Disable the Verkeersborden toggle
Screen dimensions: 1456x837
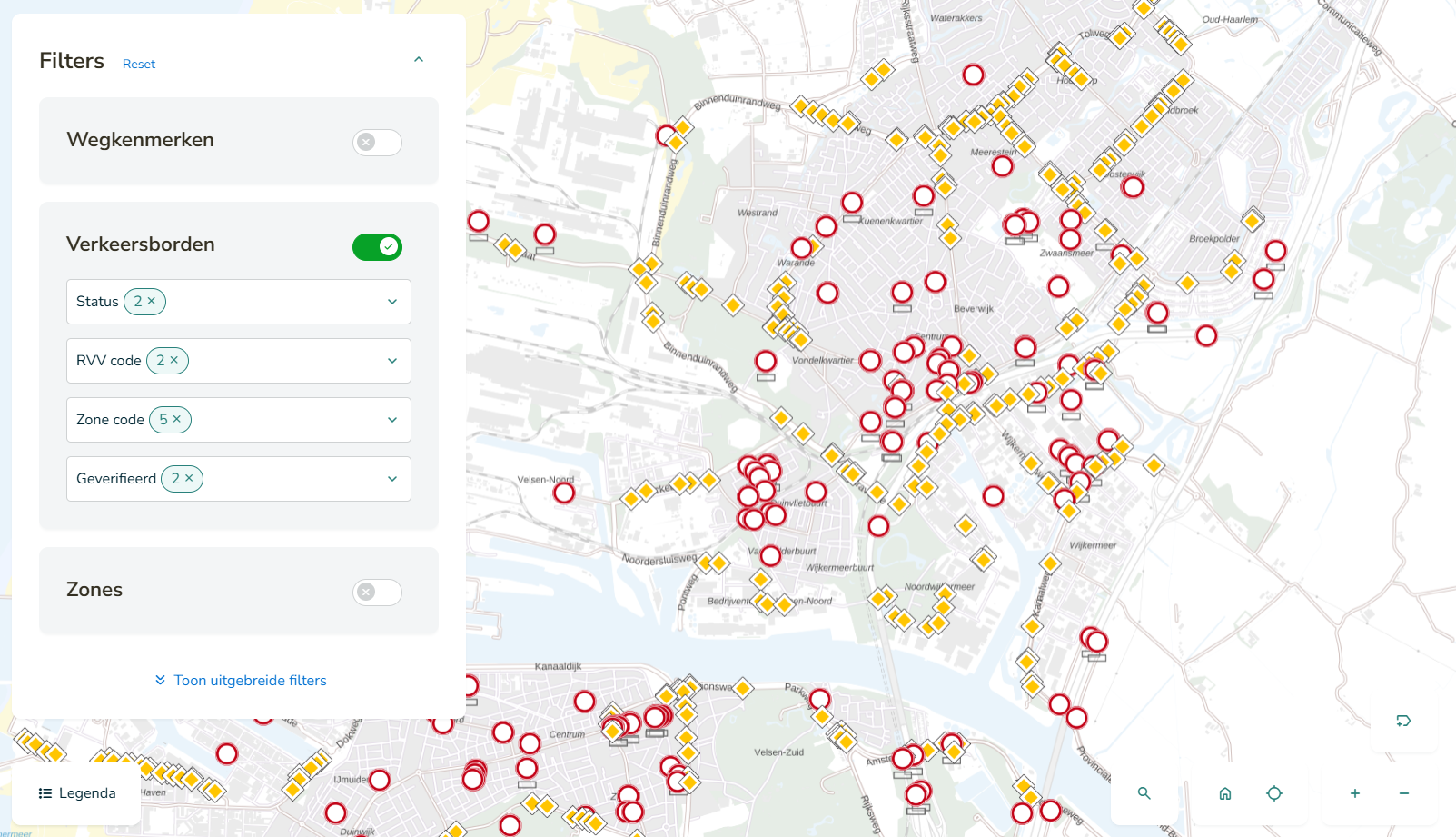tap(377, 247)
